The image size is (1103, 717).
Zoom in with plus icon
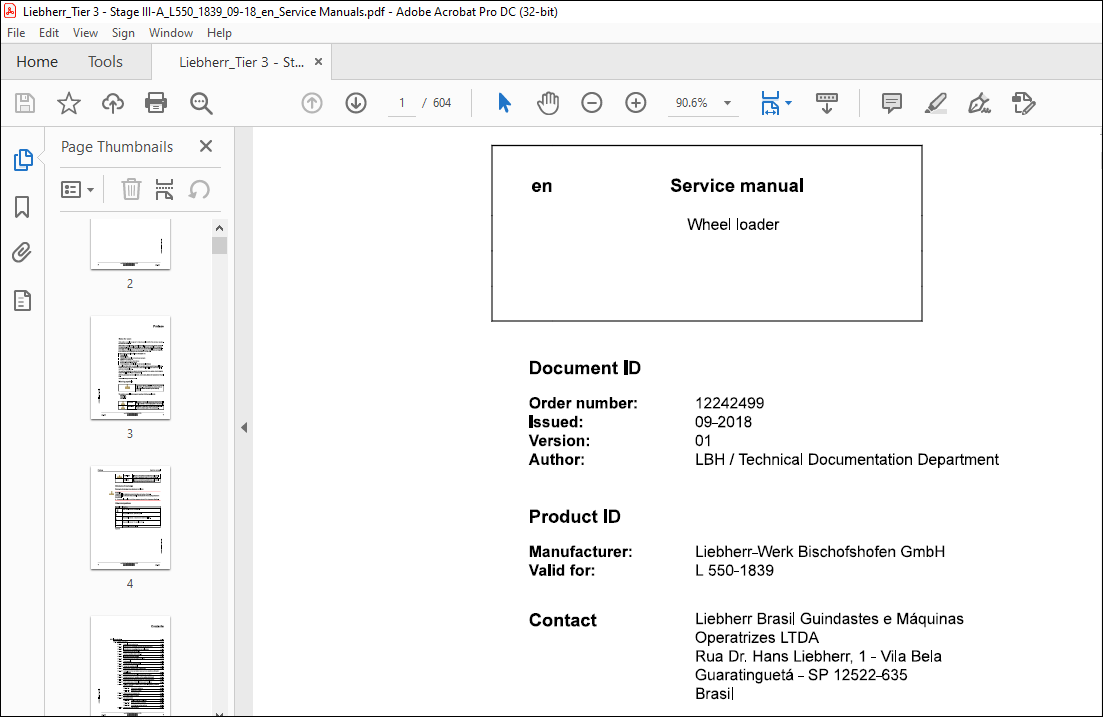[x=636, y=103]
